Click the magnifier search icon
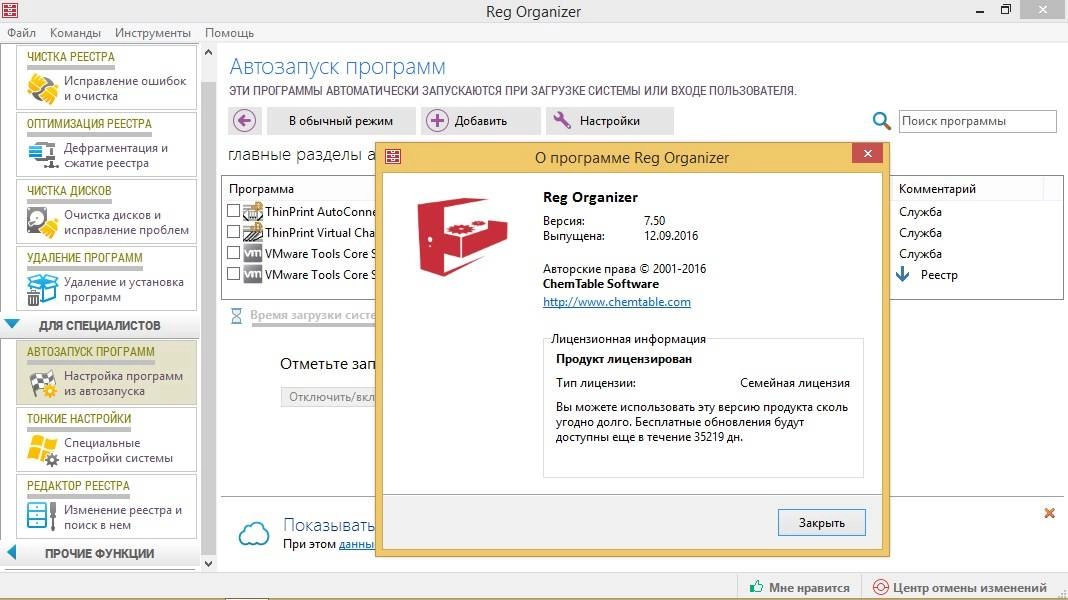1068x600 pixels. 881,121
